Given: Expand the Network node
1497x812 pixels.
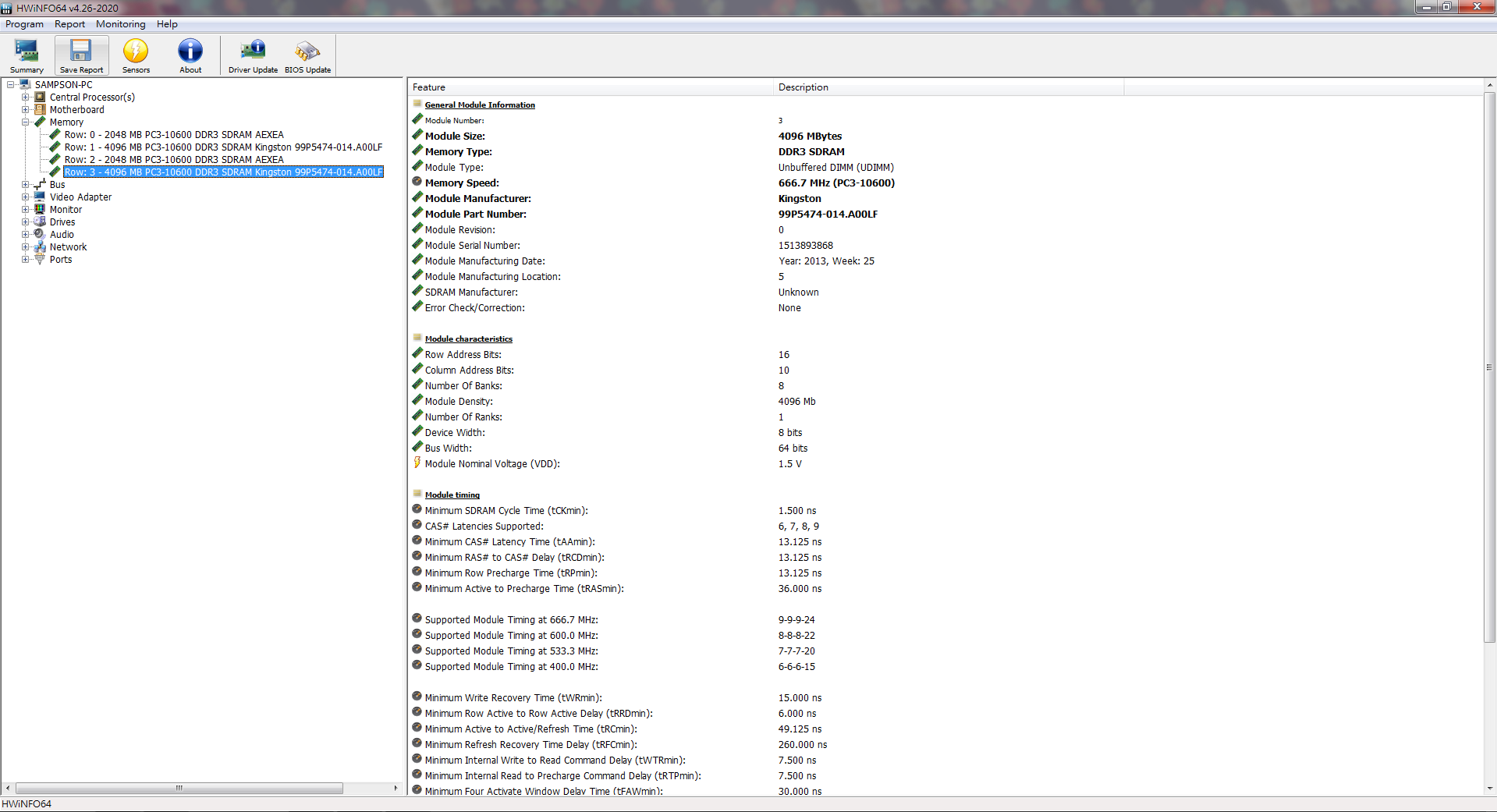Looking at the screenshot, I should (26, 247).
